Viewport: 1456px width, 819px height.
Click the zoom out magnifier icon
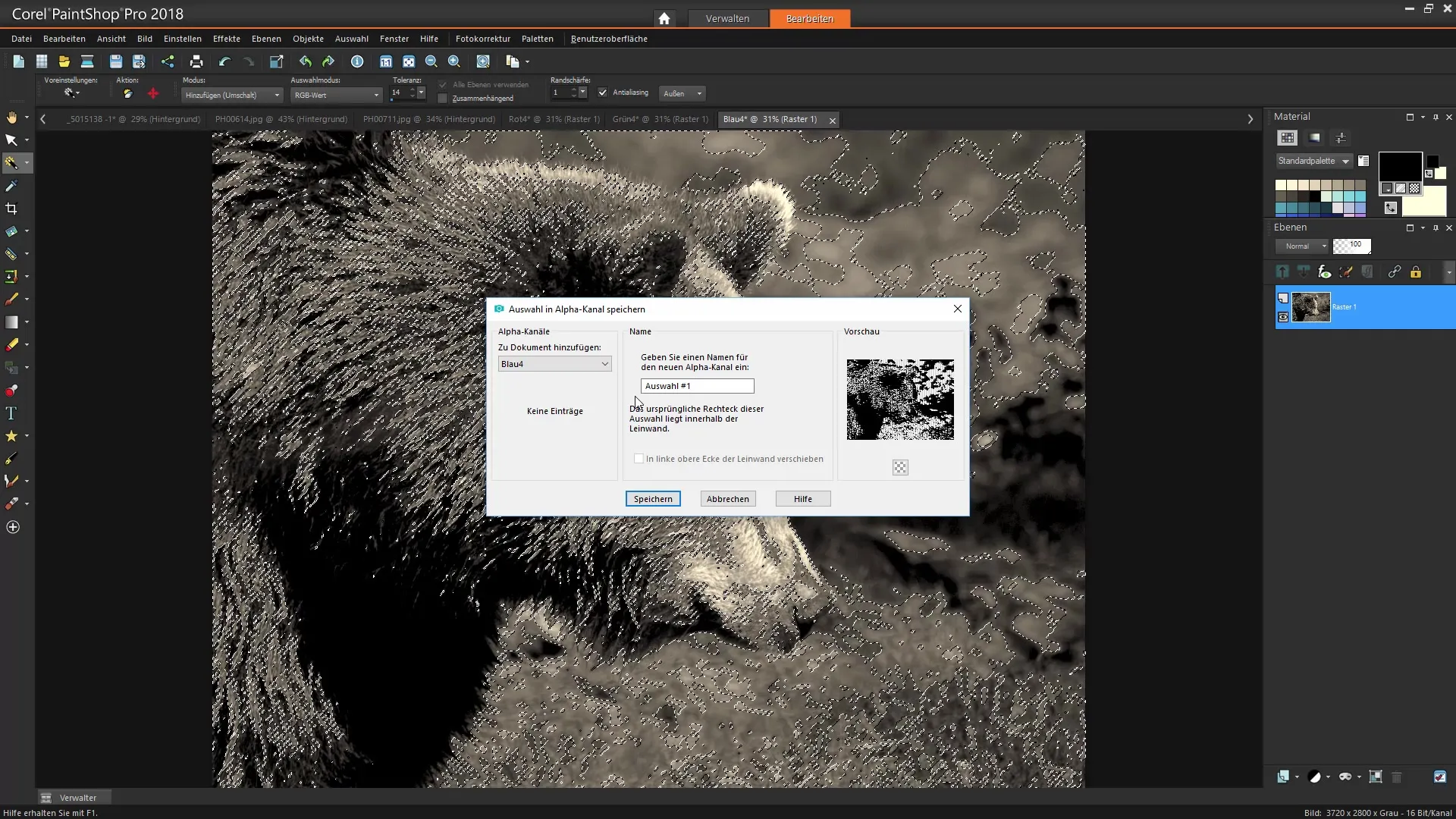(431, 61)
